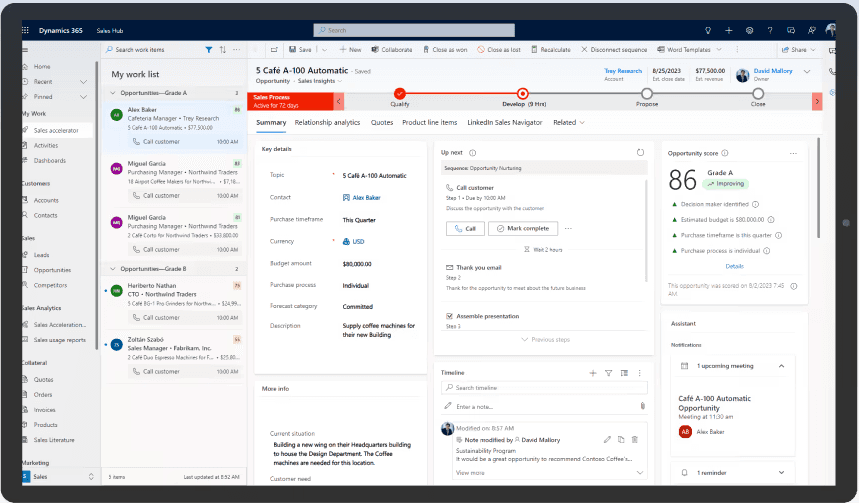
Task: Attach a file to the note
Action: pyautogui.click(x=643, y=406)
